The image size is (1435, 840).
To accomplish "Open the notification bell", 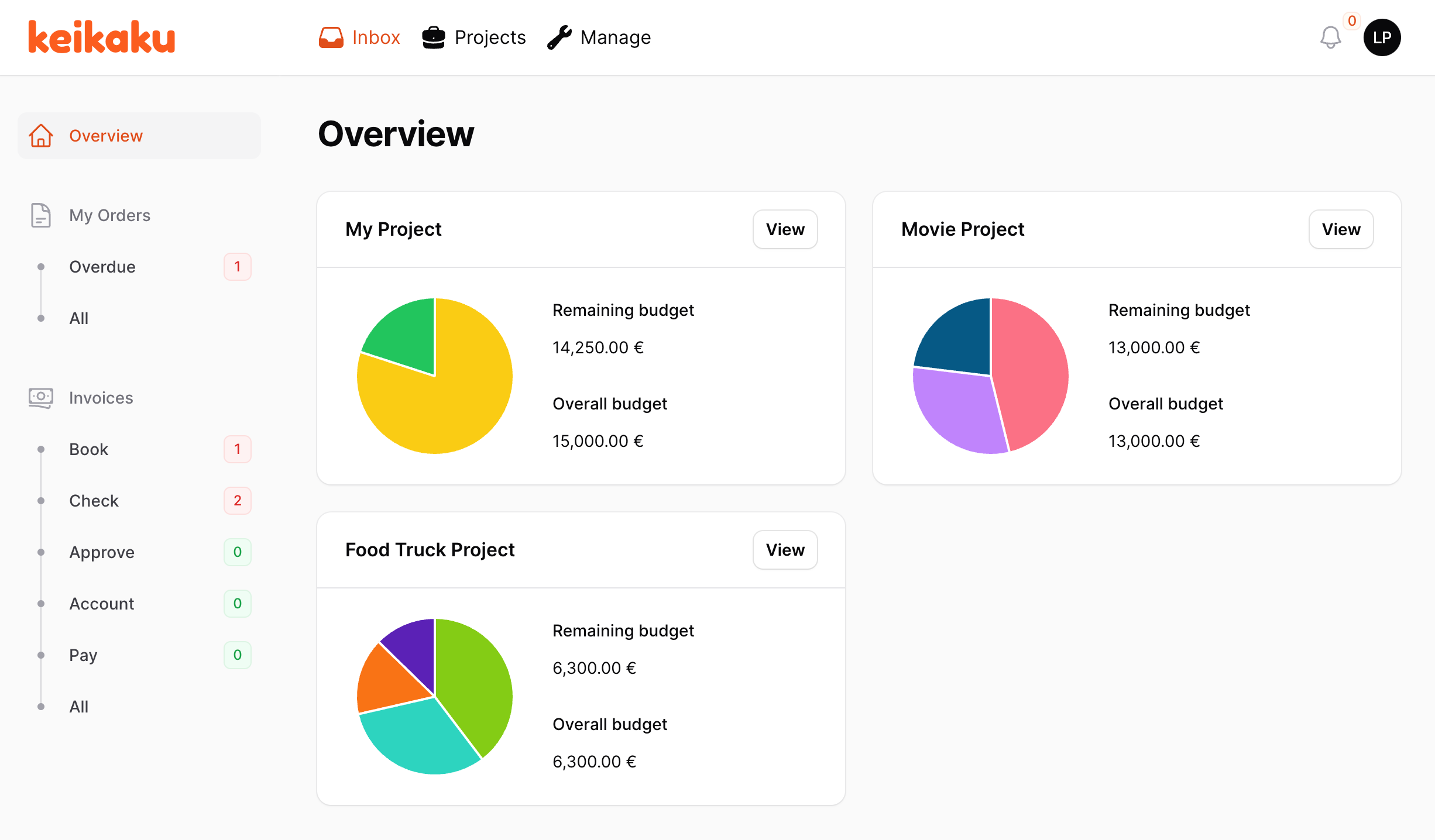I will [x=1330, y=37].
